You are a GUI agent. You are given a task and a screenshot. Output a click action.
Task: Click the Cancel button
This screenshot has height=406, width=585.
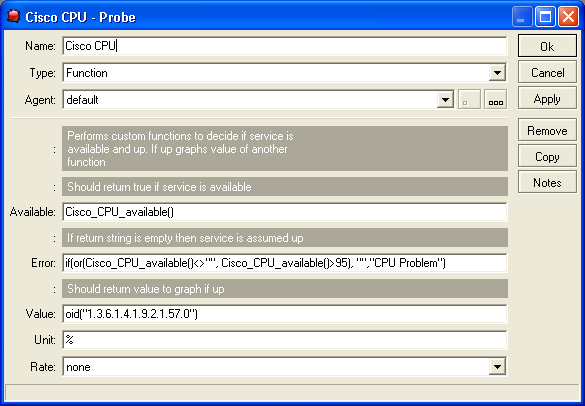(547, 72)
